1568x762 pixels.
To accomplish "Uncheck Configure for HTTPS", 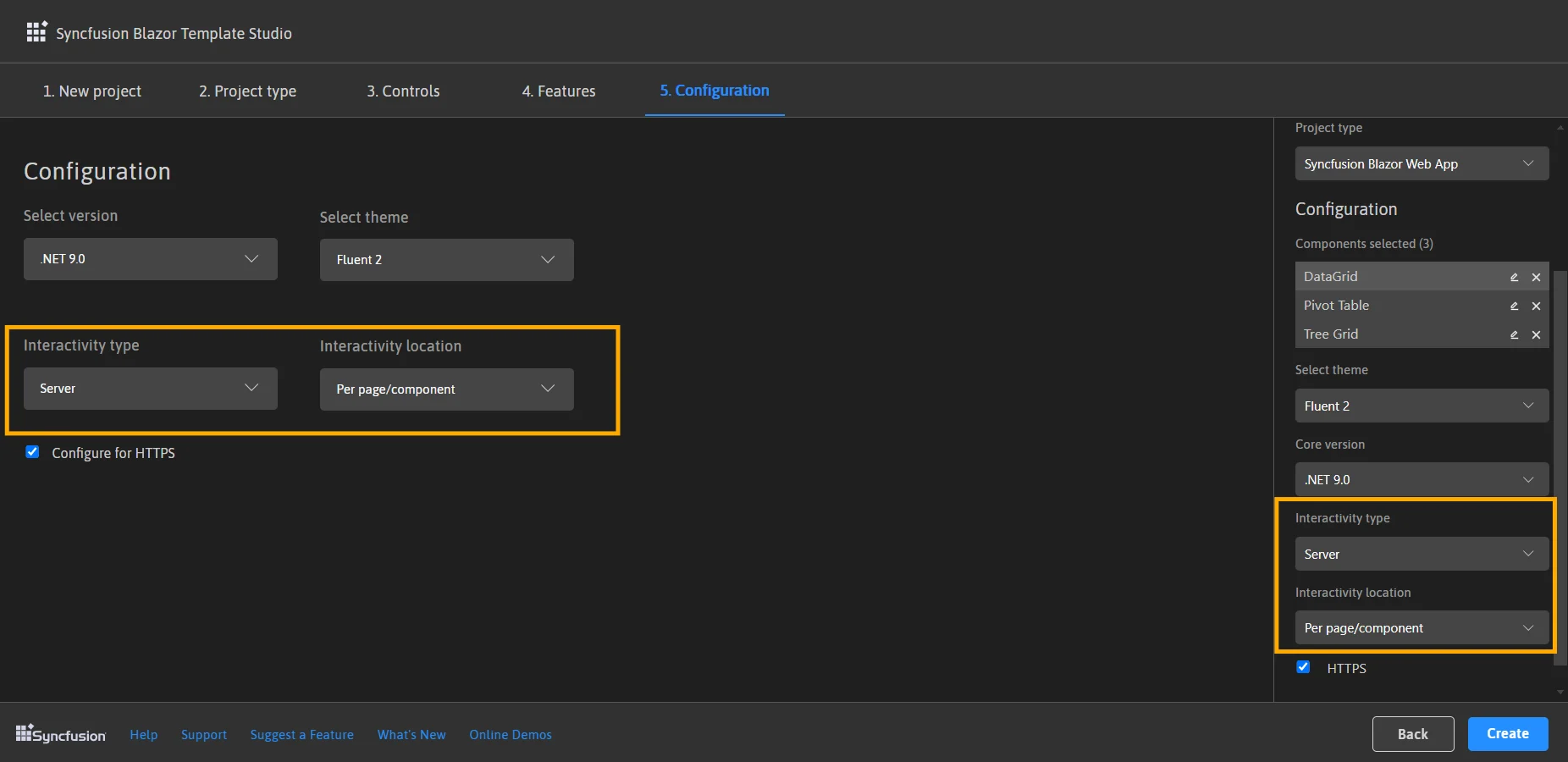I will (32, 452).
